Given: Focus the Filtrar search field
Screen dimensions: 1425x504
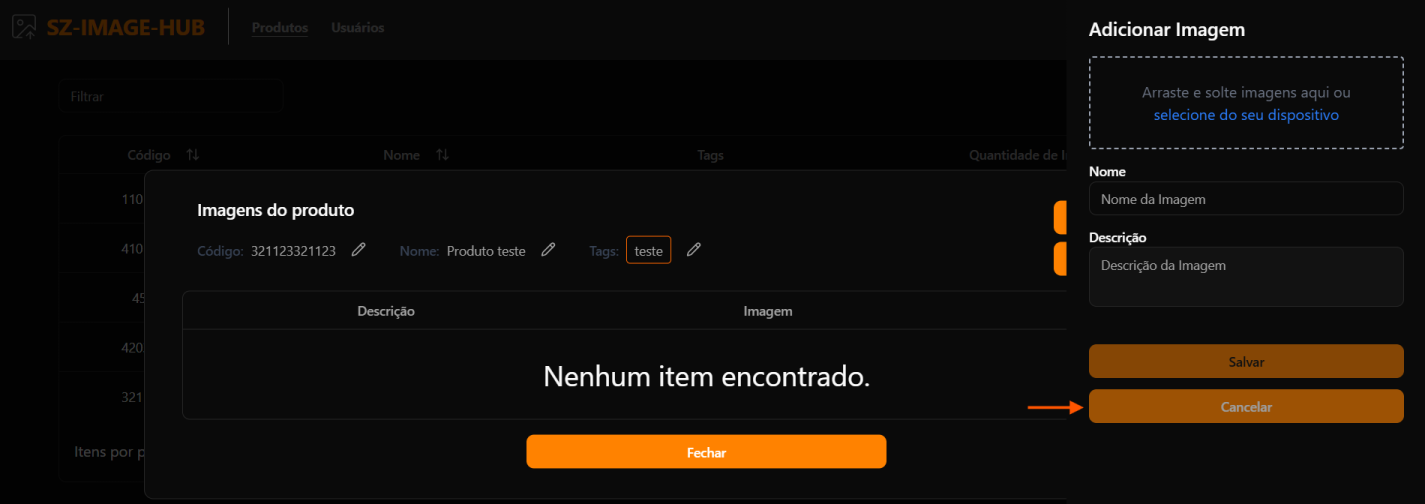Looking at the screenshot, I should tap(170, 97).
